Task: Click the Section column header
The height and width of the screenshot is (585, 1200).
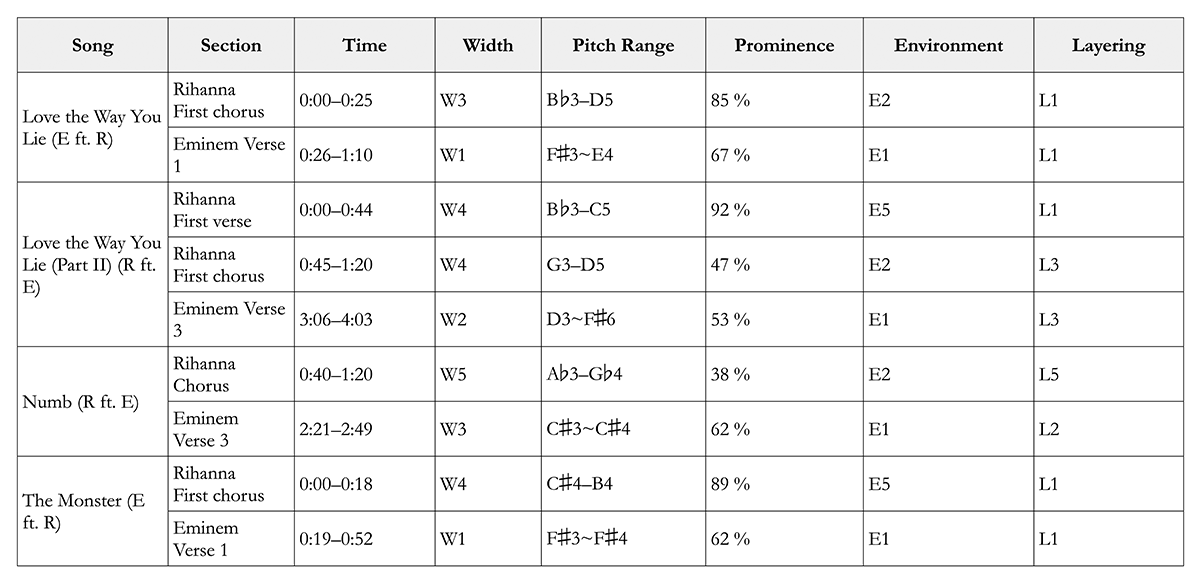Action: (x=230, y=45)
